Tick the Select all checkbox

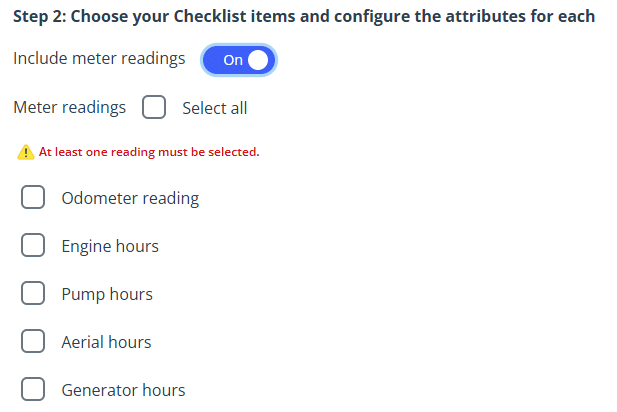point(153,108)
